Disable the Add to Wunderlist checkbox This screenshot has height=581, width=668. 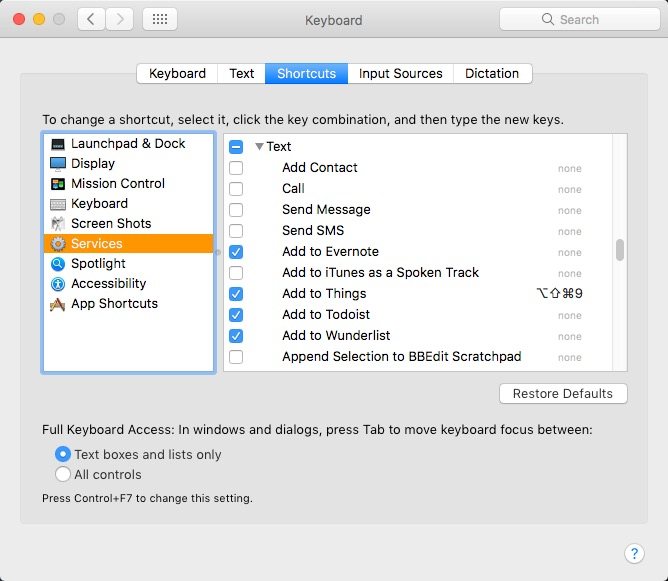point(236,336)
